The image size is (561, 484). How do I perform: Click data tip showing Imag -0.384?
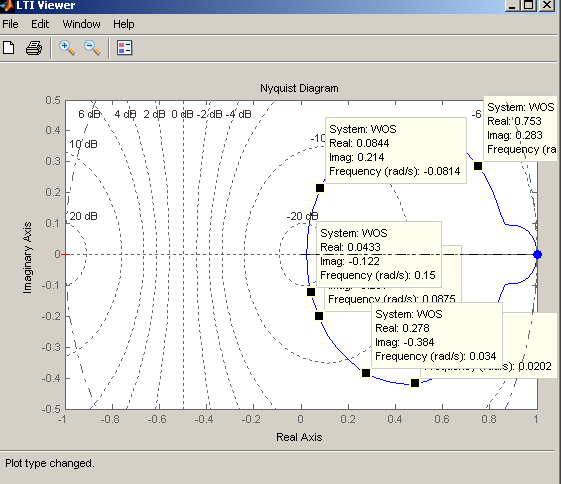(437, 335)
